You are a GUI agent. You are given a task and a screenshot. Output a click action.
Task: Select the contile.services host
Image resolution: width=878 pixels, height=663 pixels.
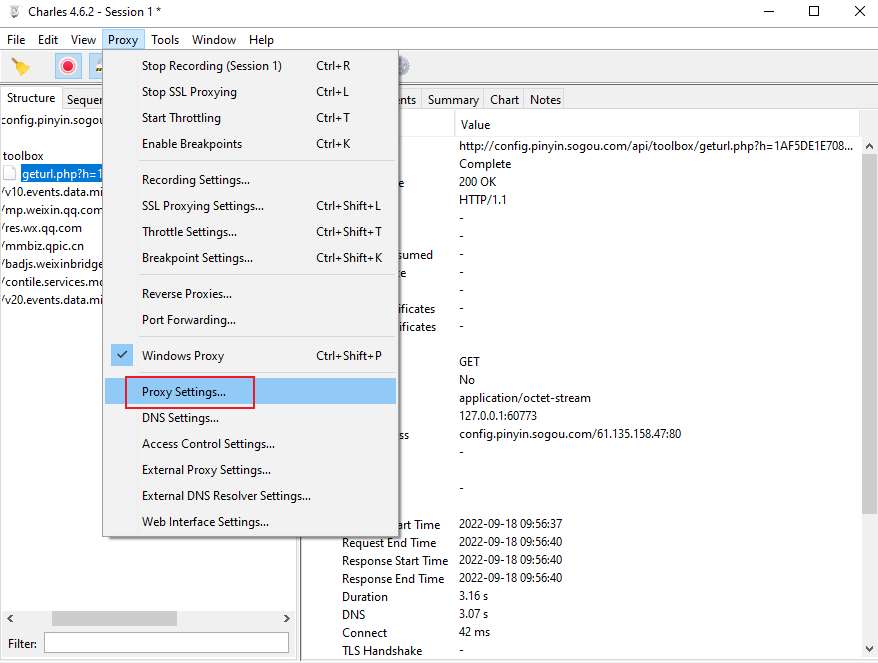53,282
